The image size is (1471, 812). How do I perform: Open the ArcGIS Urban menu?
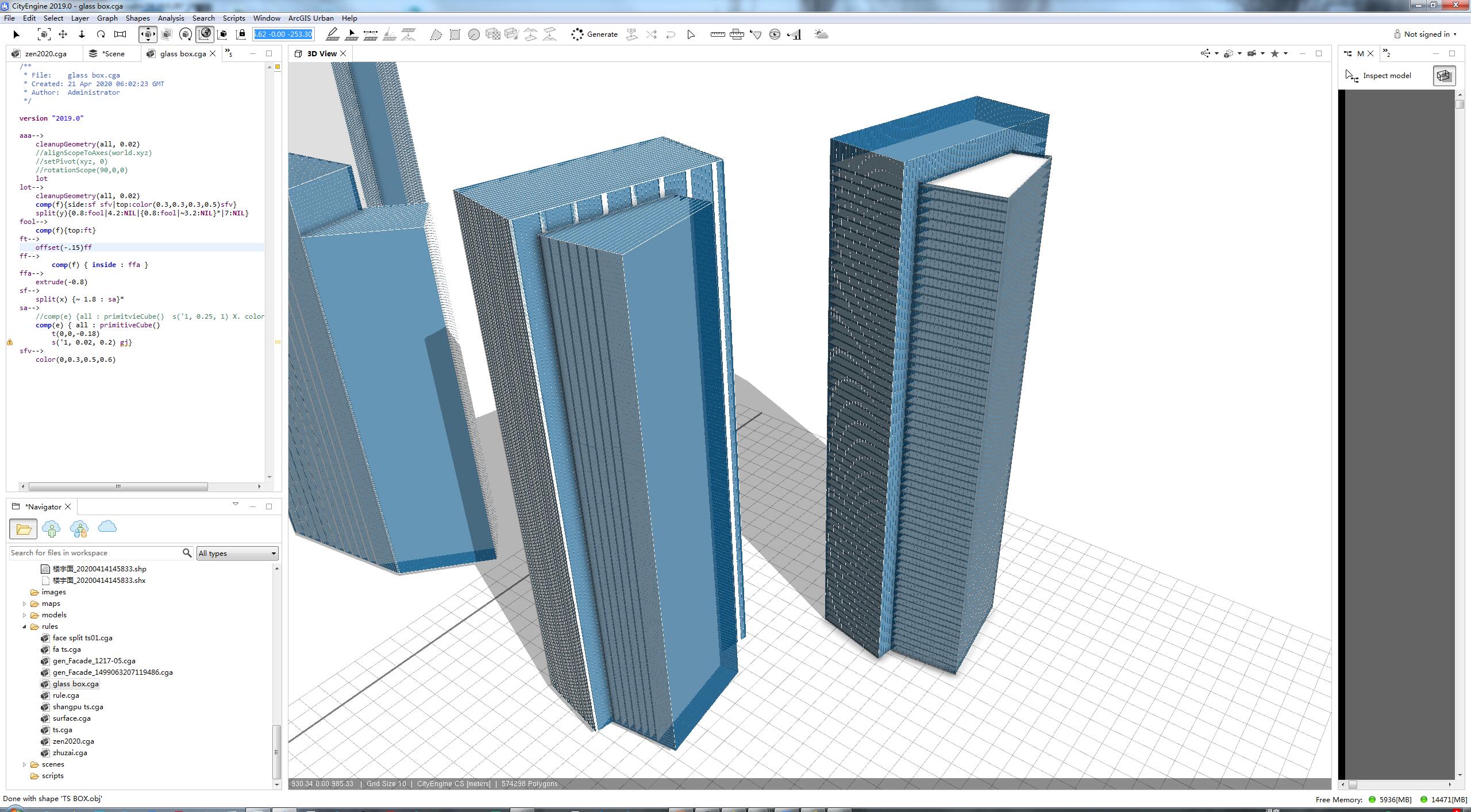click(x=310, y=18)
